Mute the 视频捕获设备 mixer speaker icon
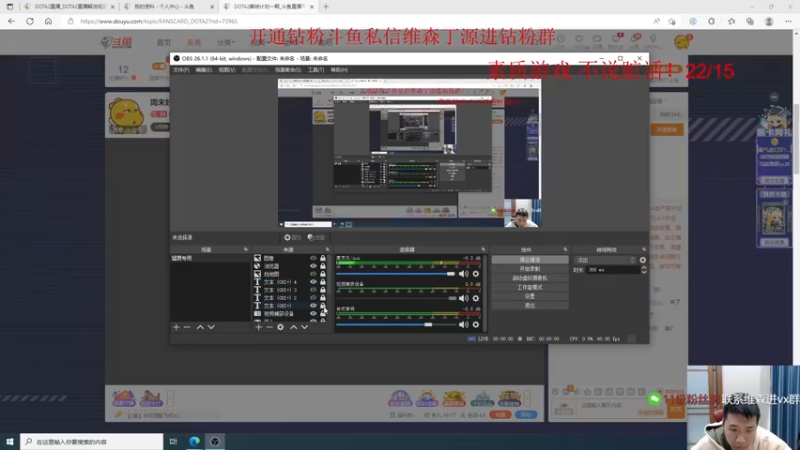This screenshot has height=450, width=800. pyautogui.click(x=463, y=298)
